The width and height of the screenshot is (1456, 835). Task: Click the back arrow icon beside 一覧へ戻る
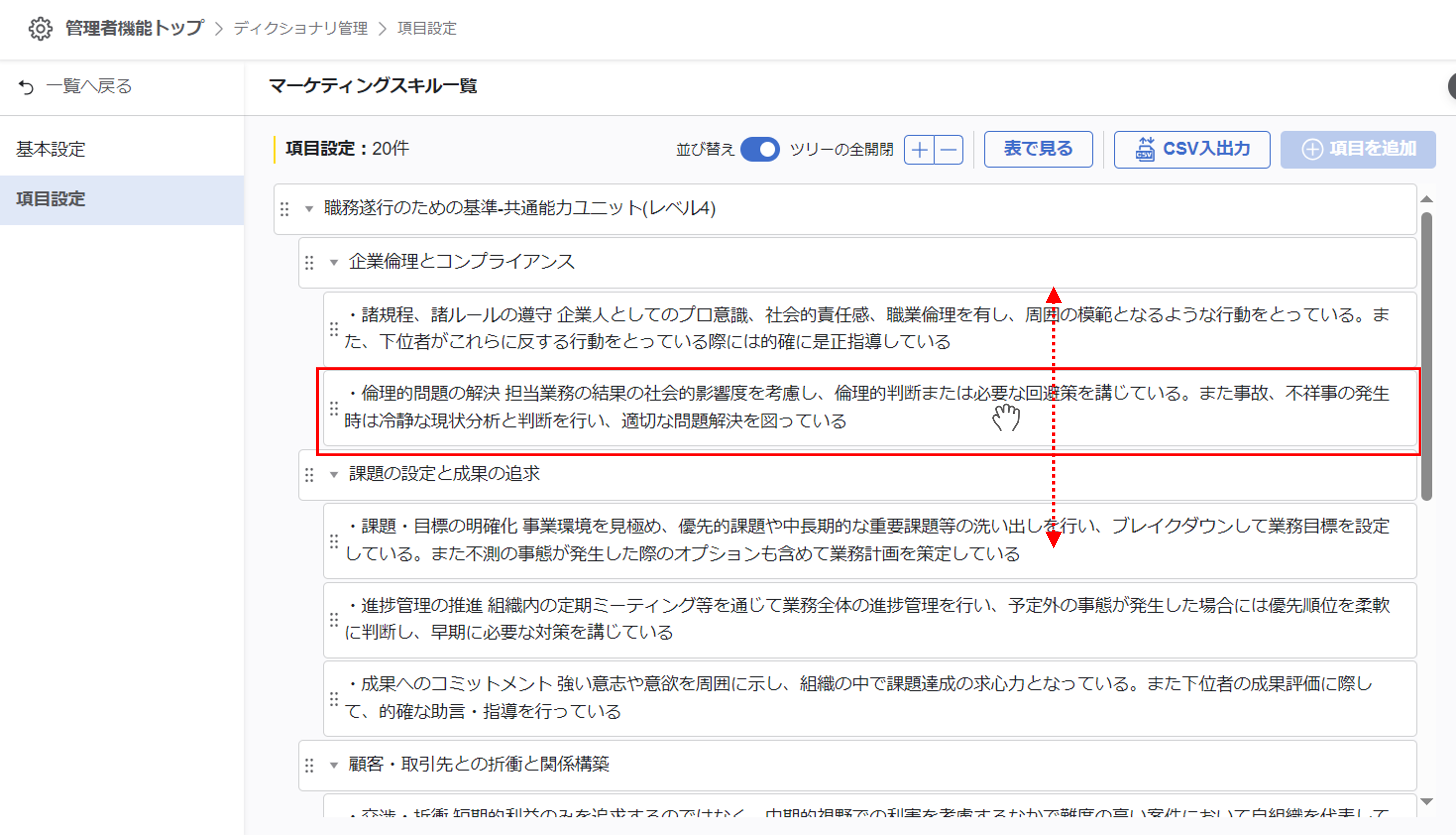click(x=26, y=87)
